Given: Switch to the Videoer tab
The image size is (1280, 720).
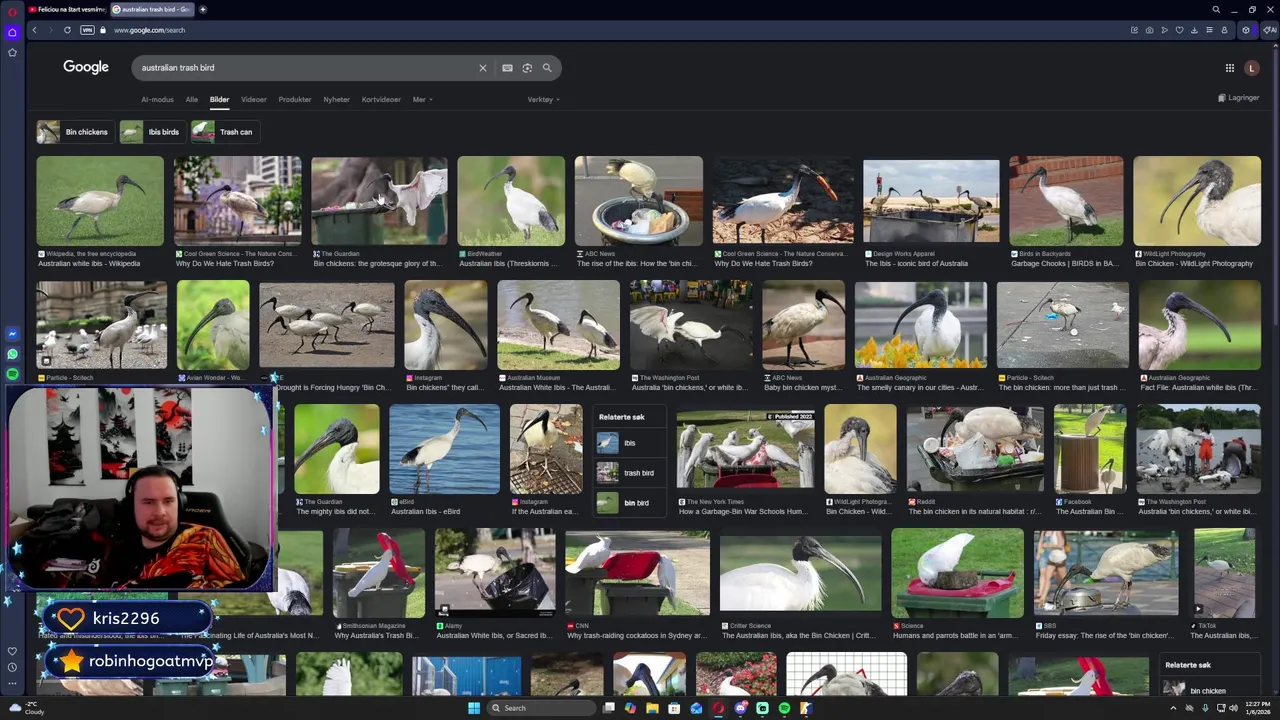Looking at the screenshot, I should (x=253, y=99).
